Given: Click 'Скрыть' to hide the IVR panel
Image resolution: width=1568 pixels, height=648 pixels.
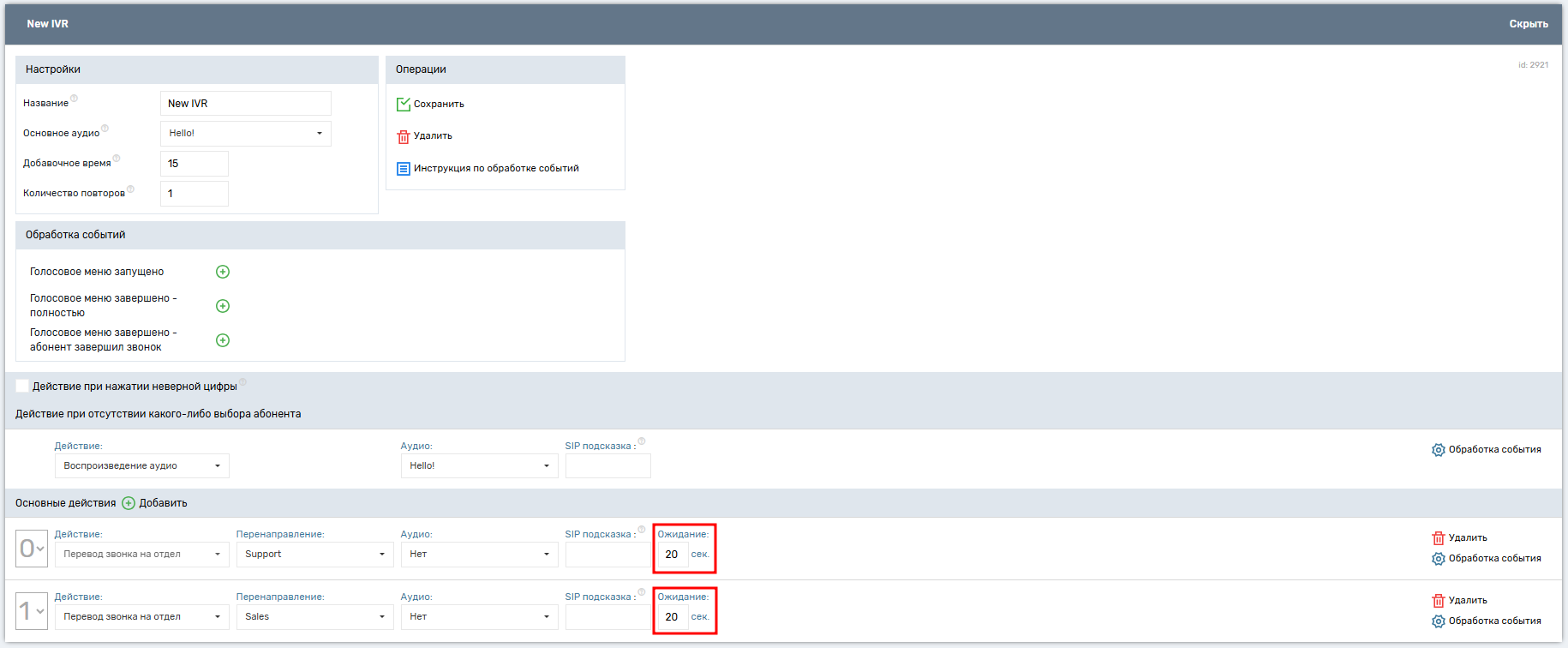Looking at the screenshot, I should 1528,24.
